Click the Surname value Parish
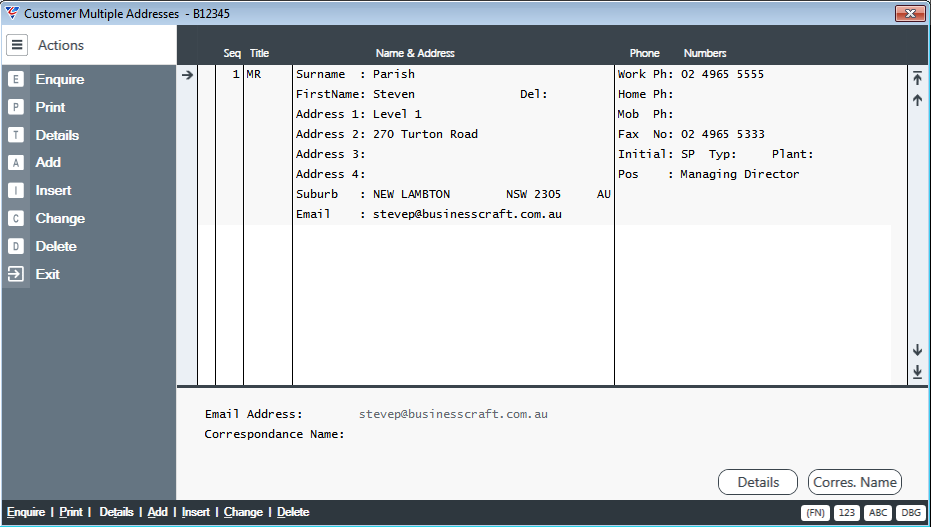The image size is (931, 527). pos(394,74)
